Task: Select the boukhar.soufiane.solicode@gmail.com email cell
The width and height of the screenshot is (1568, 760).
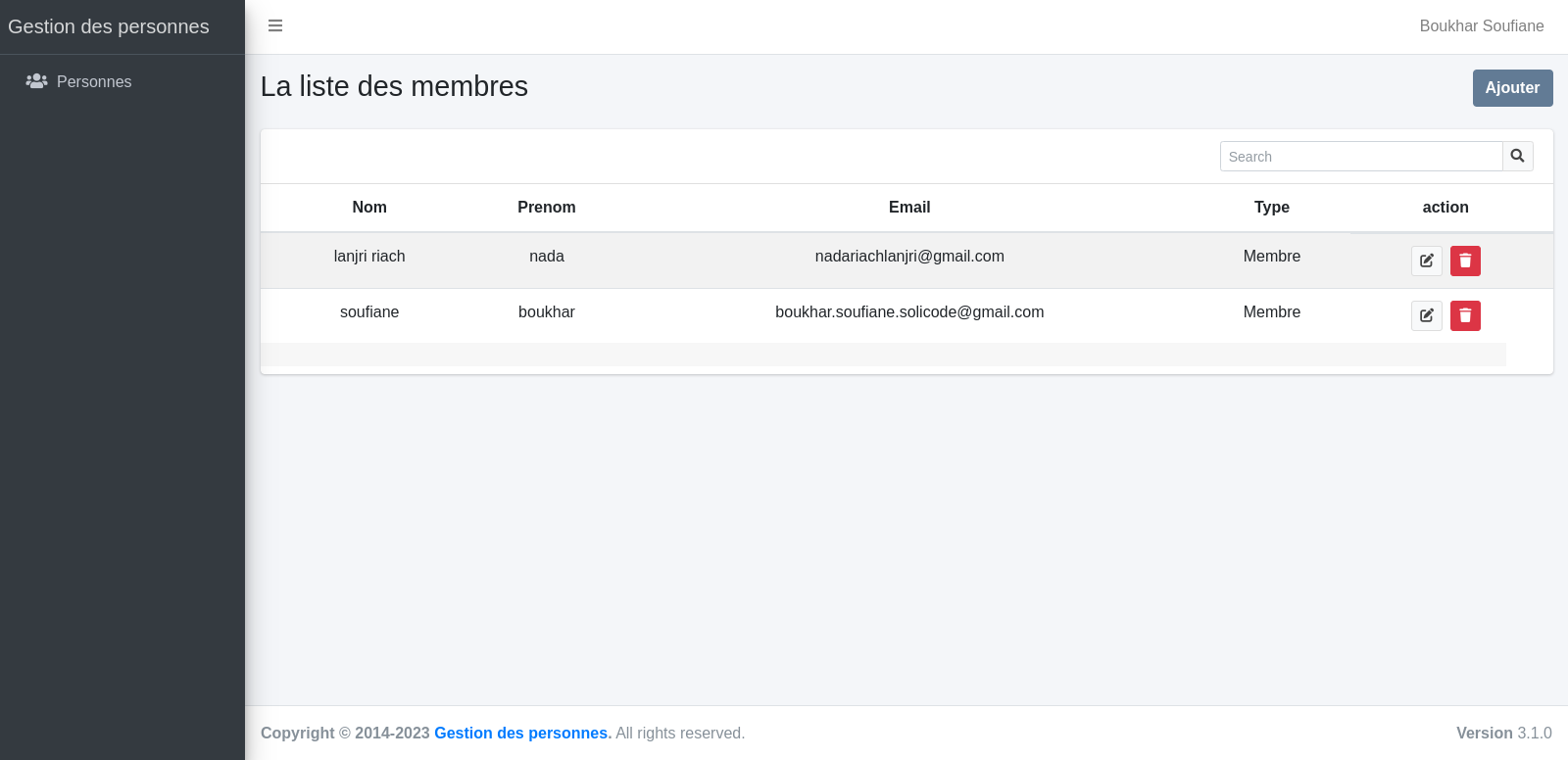Action: tap(908, 312)
